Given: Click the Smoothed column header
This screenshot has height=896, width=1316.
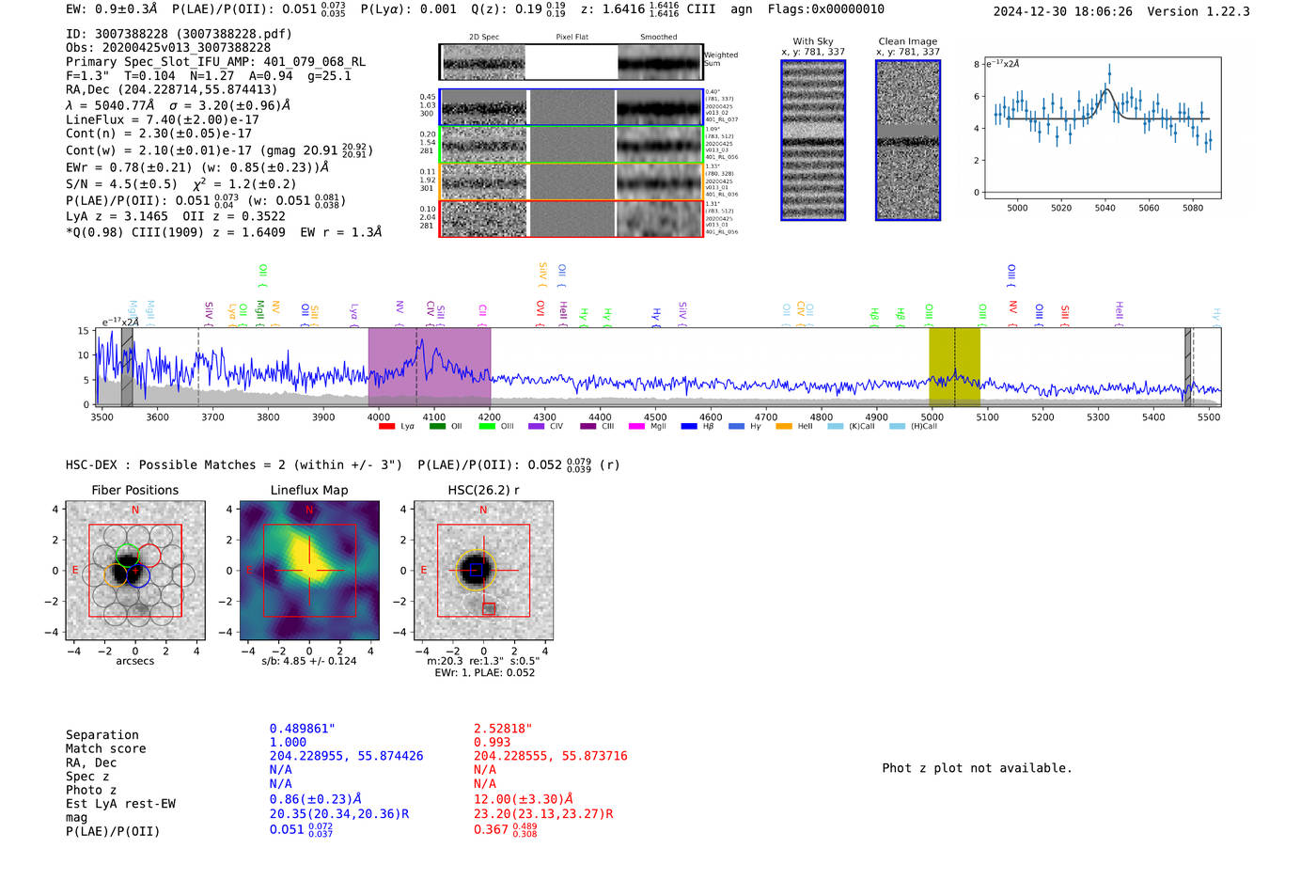Looking at the screenshot, I should [x=658, y=38].
